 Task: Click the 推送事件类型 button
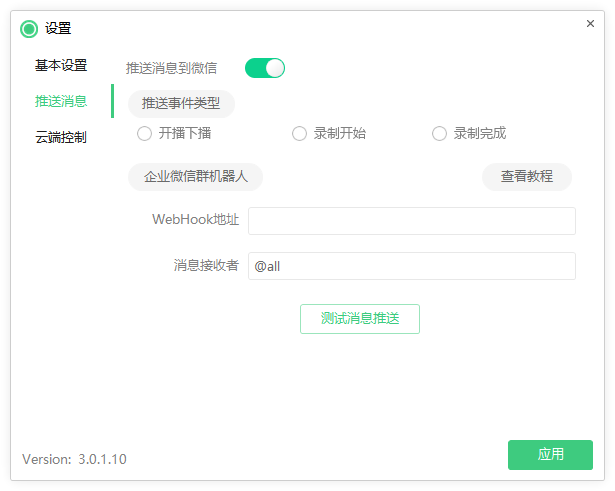181,103
